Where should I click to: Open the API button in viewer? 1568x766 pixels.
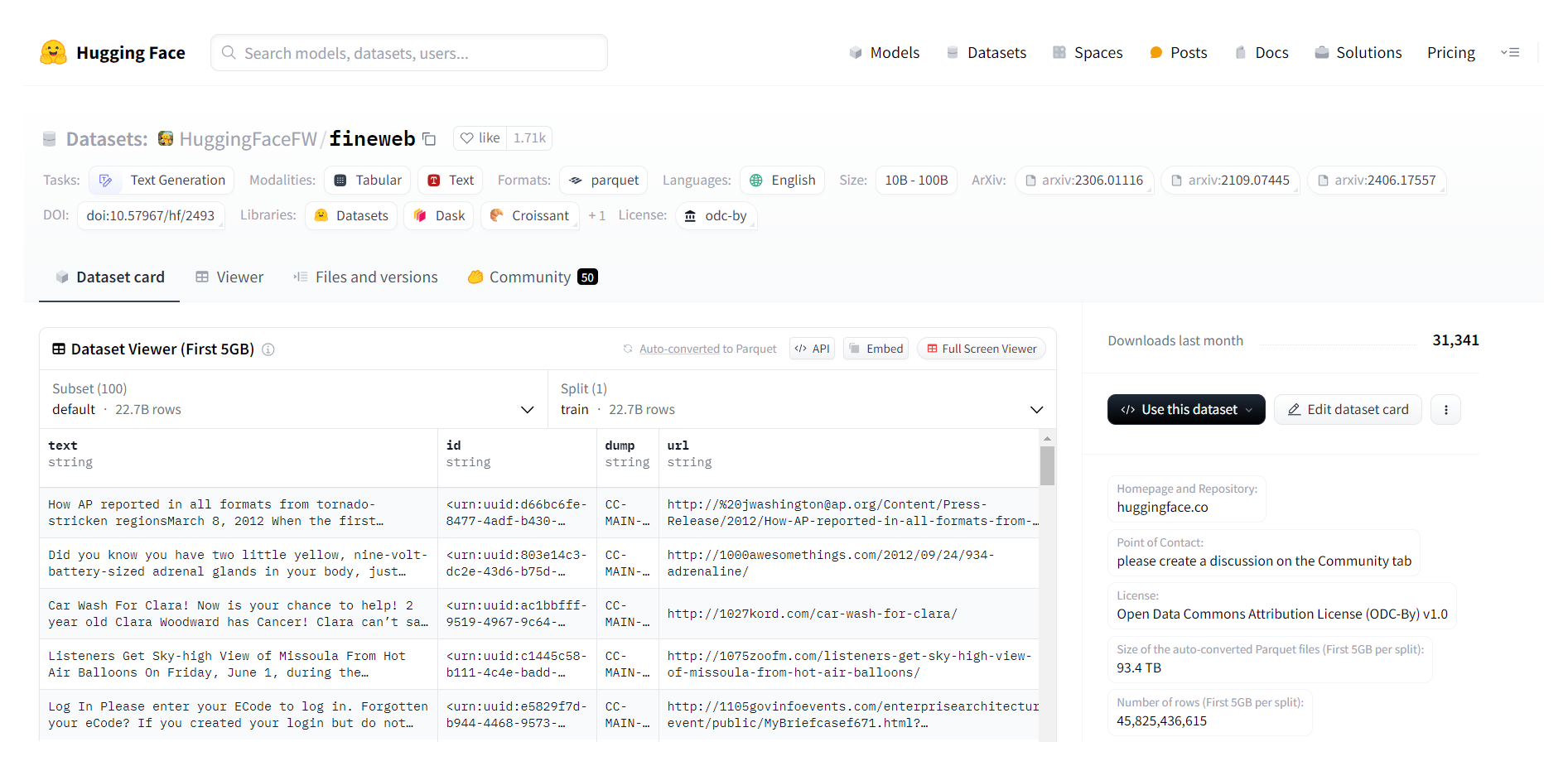812,349
